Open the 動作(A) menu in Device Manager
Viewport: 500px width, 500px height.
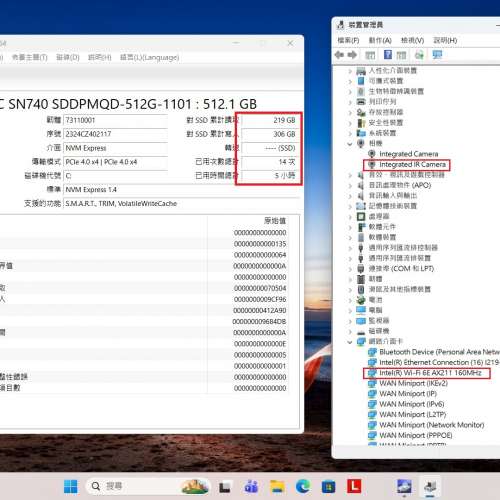[x=380, y=40]
